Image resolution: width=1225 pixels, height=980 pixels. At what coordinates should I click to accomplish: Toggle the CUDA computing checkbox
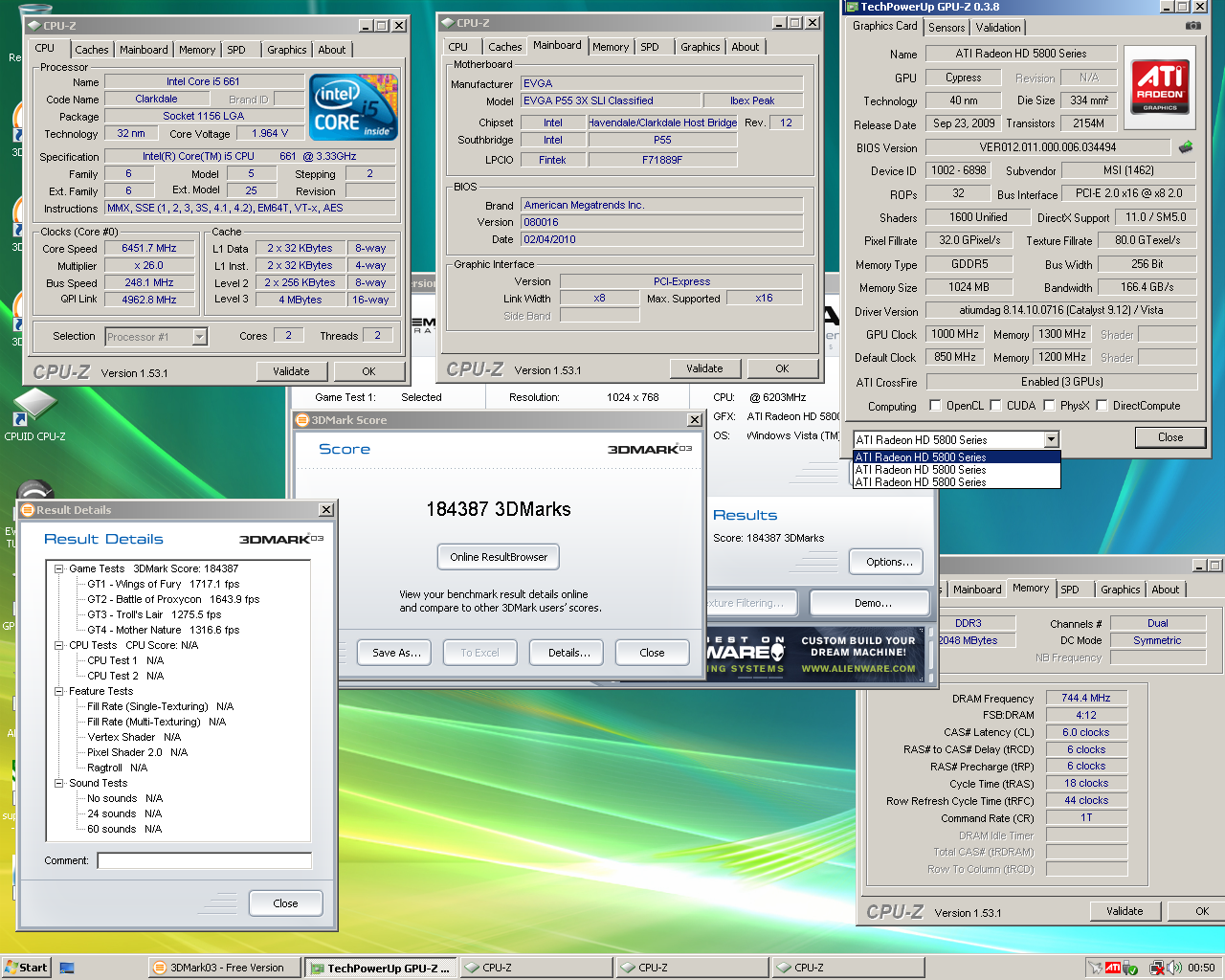(x=994, y=405)
